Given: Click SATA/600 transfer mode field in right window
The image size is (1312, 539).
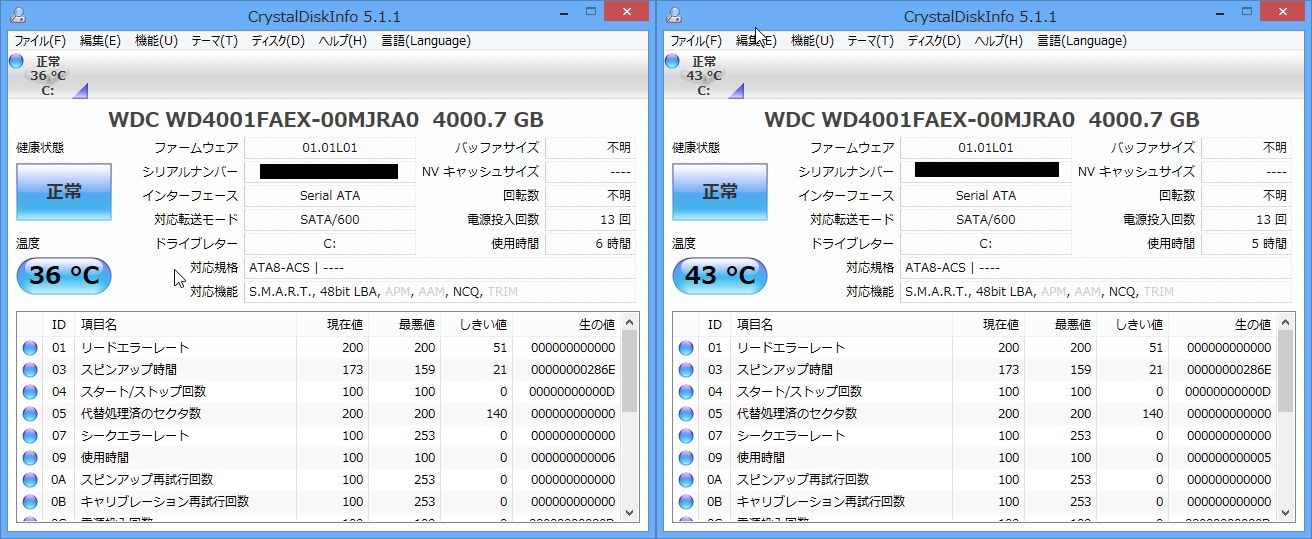Looking at the screenshot, I should tap(985, 219).
